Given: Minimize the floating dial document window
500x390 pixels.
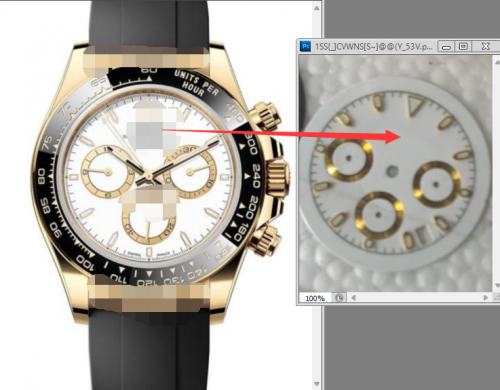Looking at the screenshot, I should pos(446,46).
